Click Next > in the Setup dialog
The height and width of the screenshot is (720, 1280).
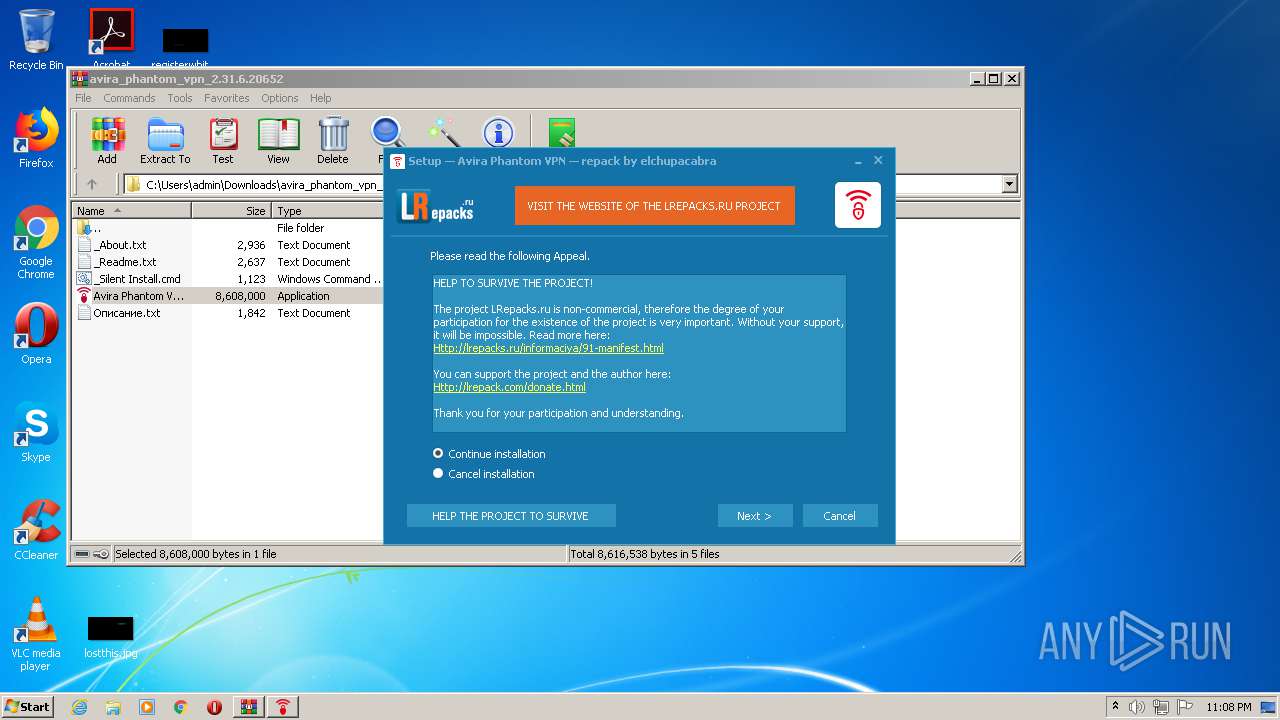click(755, 516)
